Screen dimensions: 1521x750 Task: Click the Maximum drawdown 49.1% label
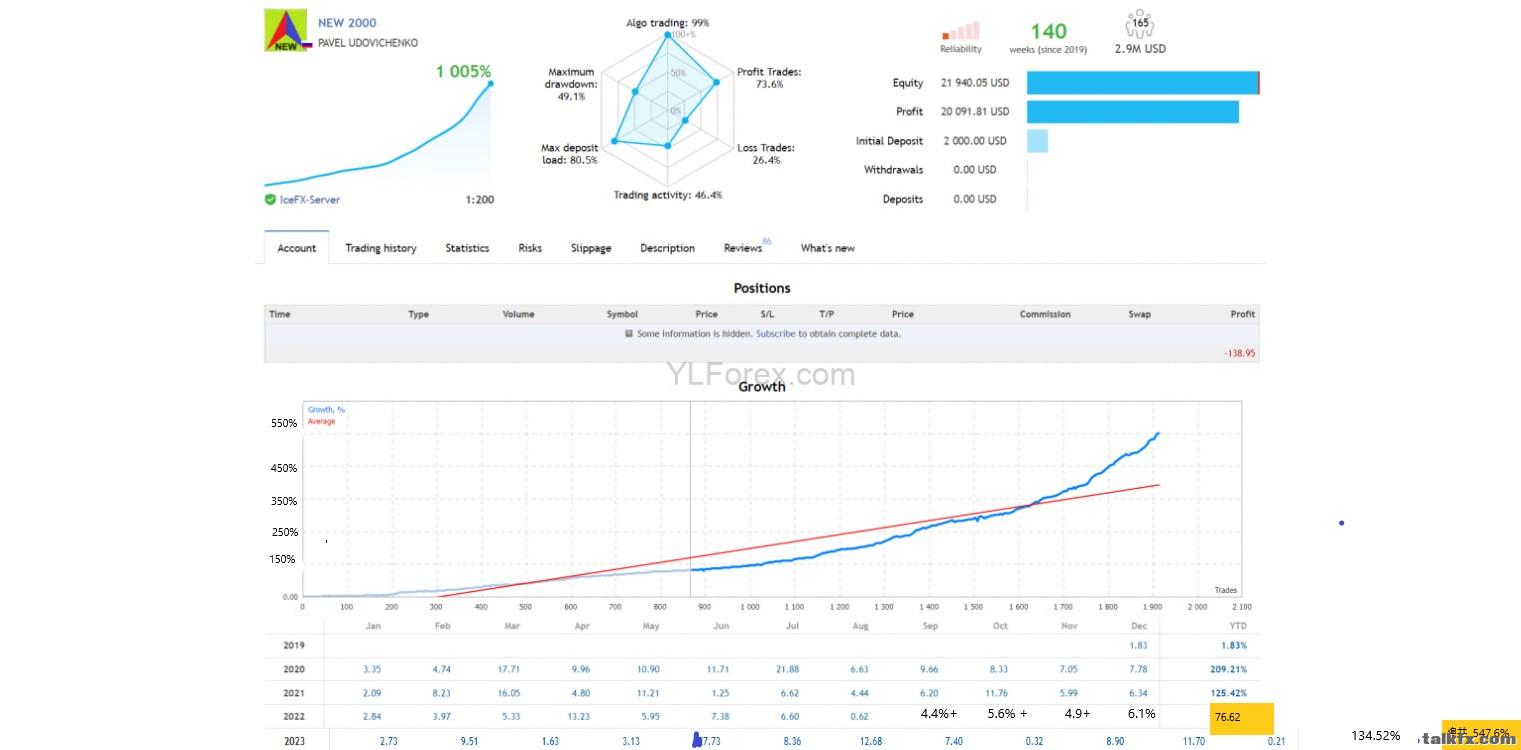coord(572,84)
